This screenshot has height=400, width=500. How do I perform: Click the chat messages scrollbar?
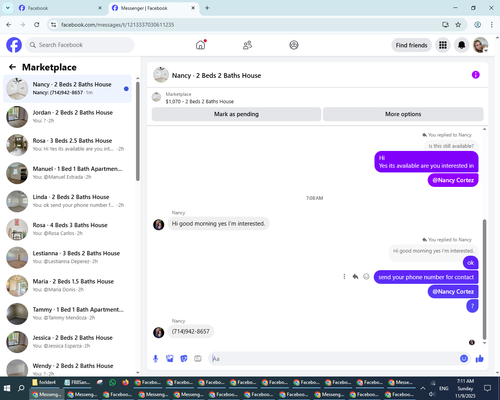[x=484, y=279]
